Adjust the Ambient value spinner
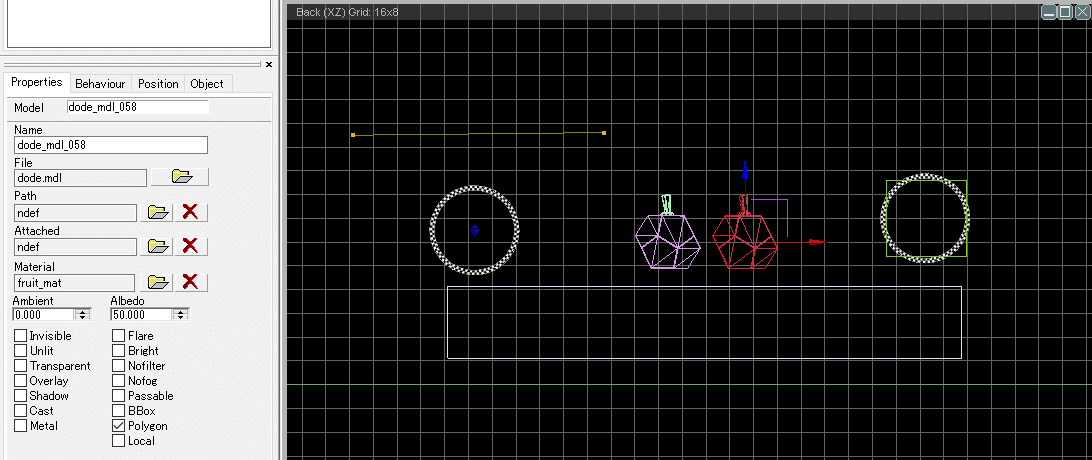1092x460 pixels. click(x=83, y=315)
